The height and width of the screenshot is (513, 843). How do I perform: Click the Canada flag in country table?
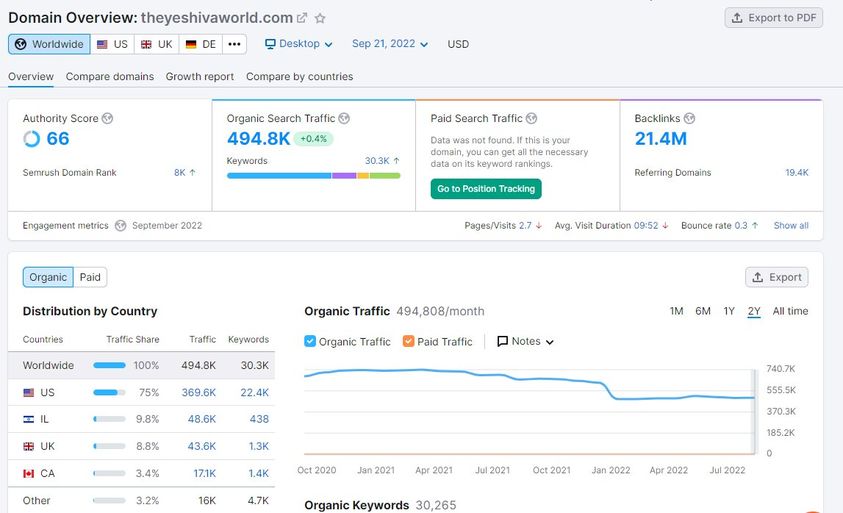point(28,474)
